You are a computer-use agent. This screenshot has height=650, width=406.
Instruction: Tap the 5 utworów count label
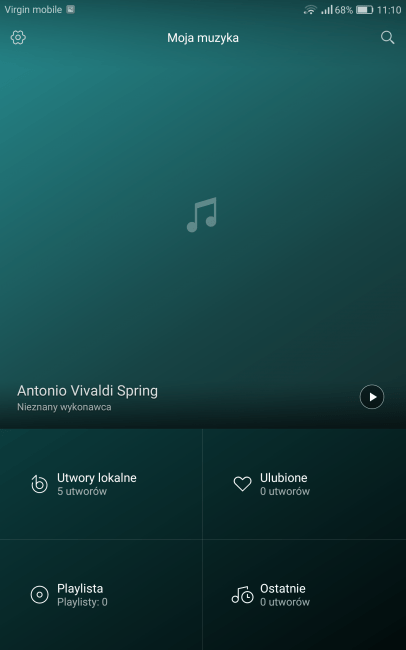tap(82, 491)
